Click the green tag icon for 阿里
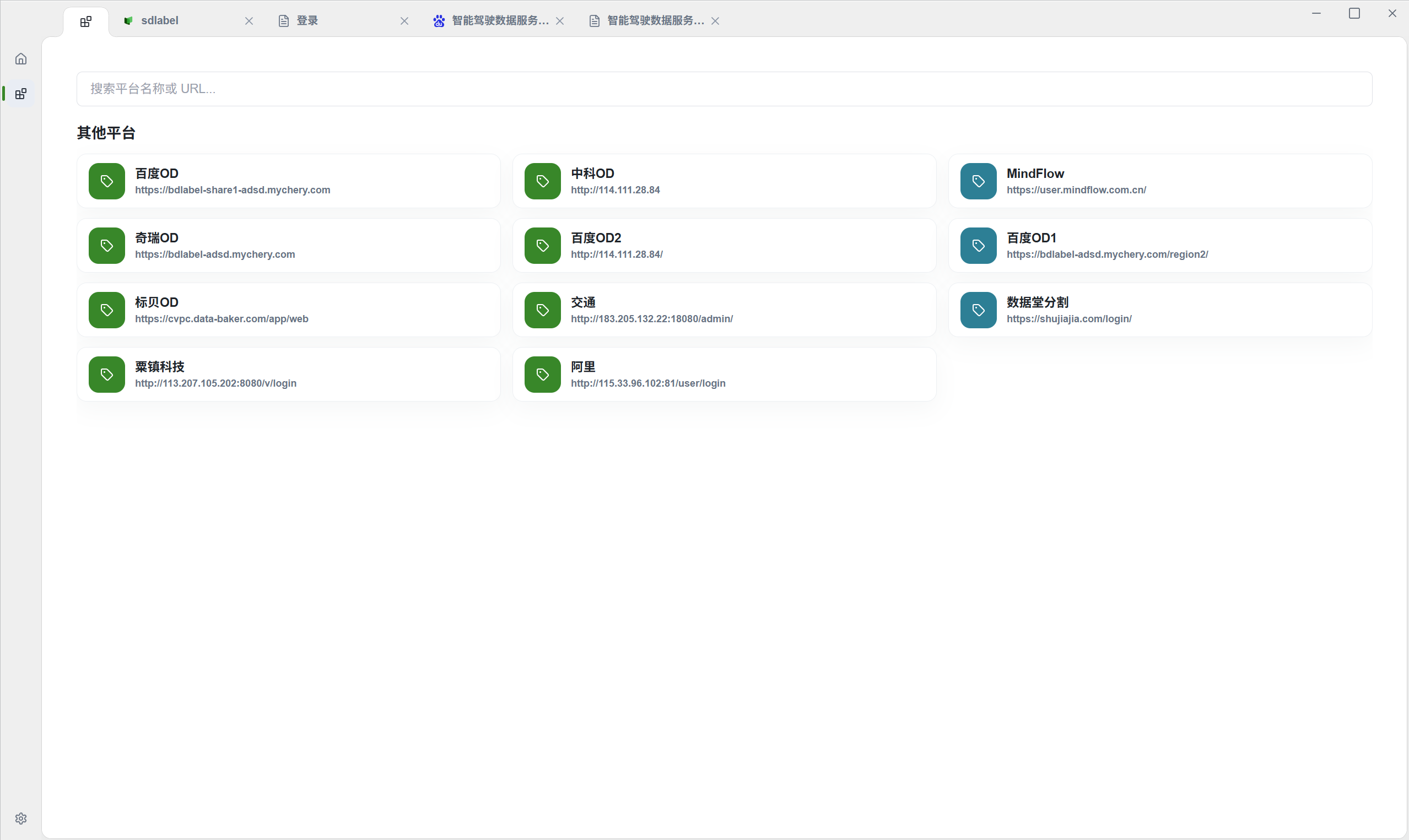 542,375
